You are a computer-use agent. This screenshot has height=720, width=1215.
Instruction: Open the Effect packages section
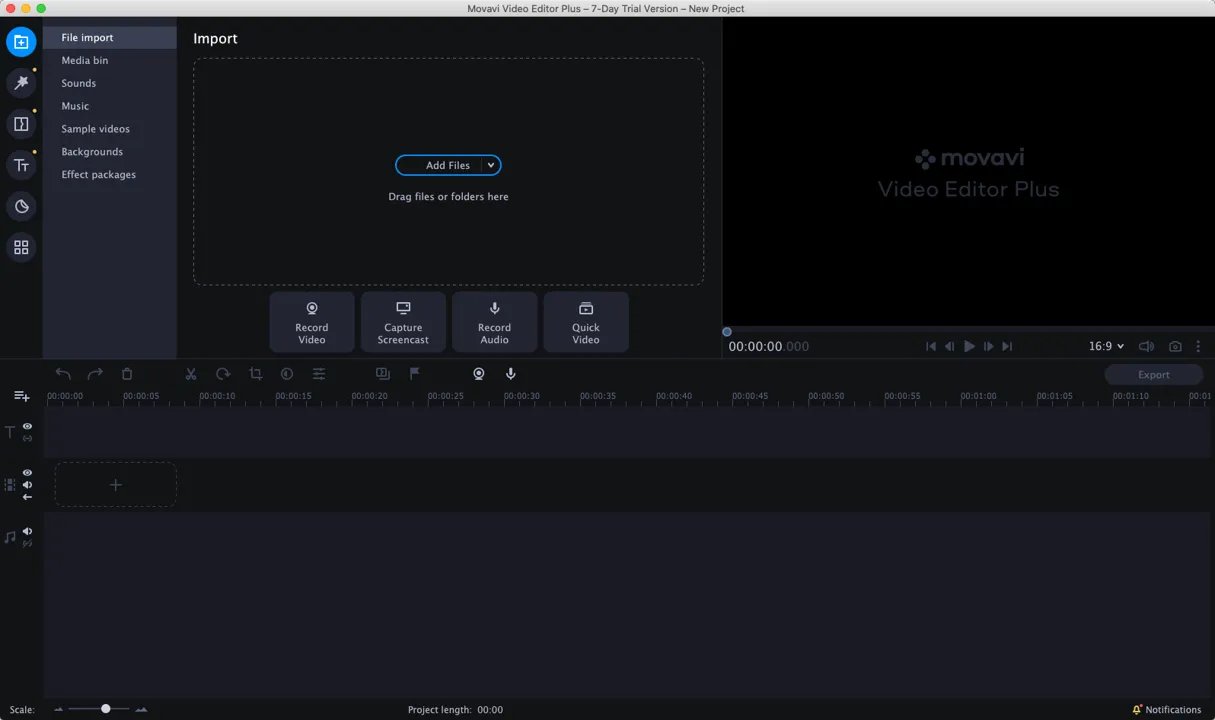click(x=110, y=175)
